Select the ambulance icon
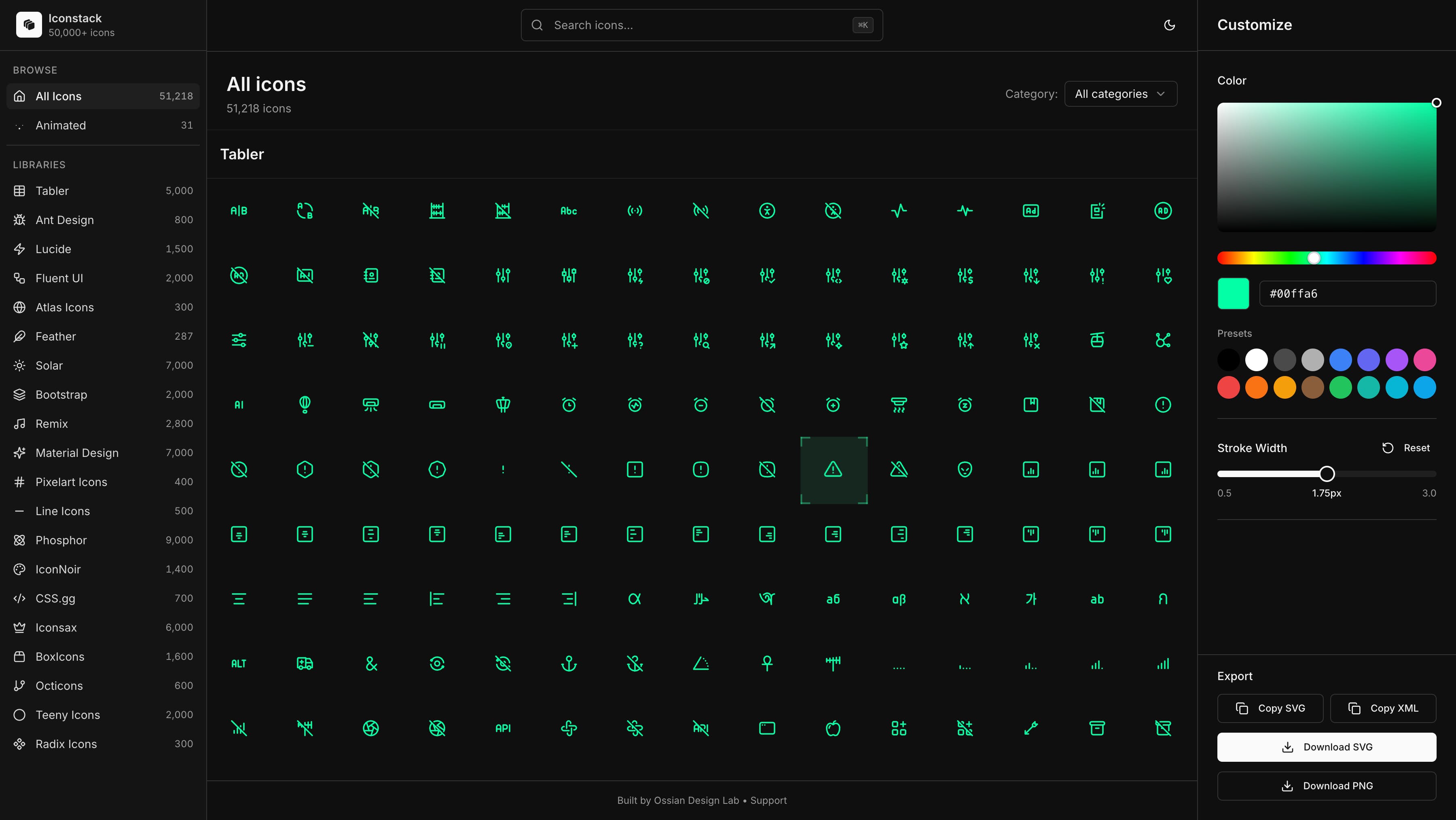This screenshot has width=1456, height=820. point(305,664)
